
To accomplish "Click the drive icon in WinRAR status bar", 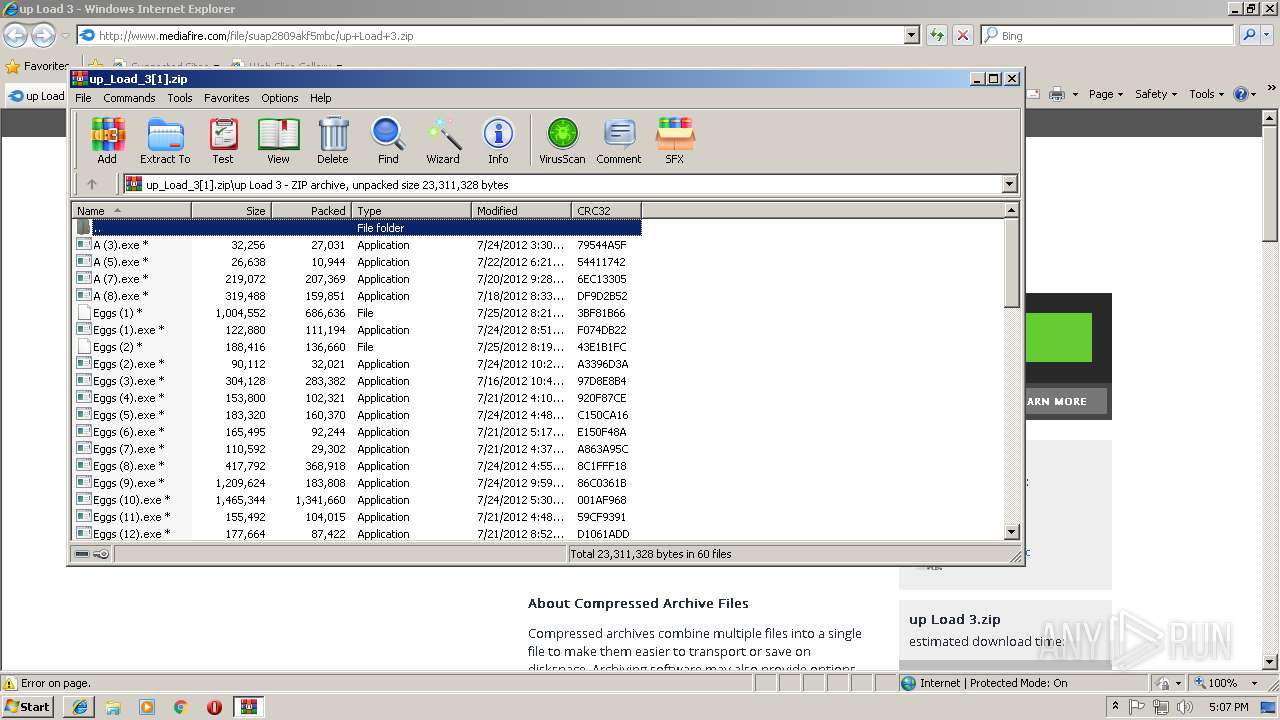I will 83,554.
